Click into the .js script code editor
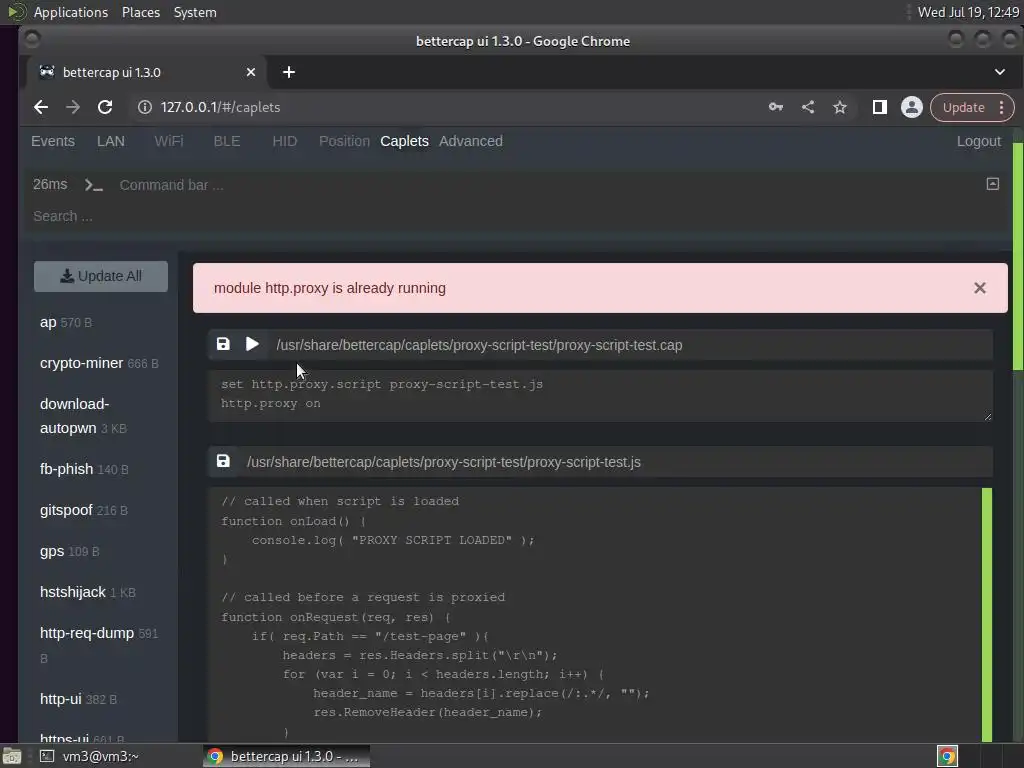 point(594,614)
